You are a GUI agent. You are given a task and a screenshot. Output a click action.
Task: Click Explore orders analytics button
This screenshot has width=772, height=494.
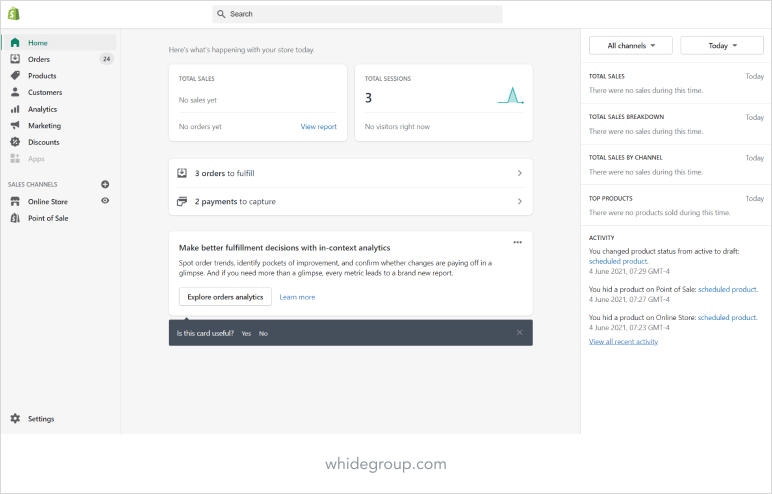click(225, 296)
